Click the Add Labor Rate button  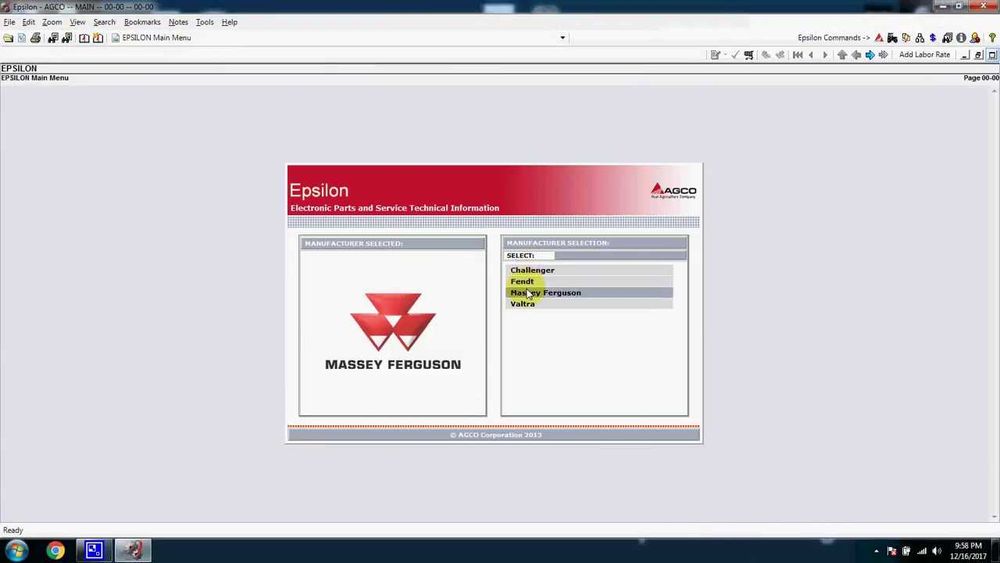pos(925,55)
